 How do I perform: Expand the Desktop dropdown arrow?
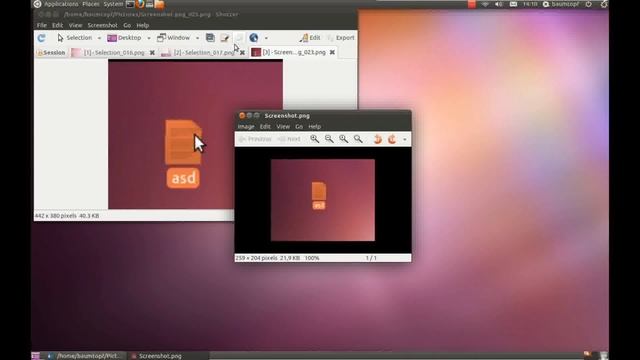pyautogui.click(x=149, y=38)
